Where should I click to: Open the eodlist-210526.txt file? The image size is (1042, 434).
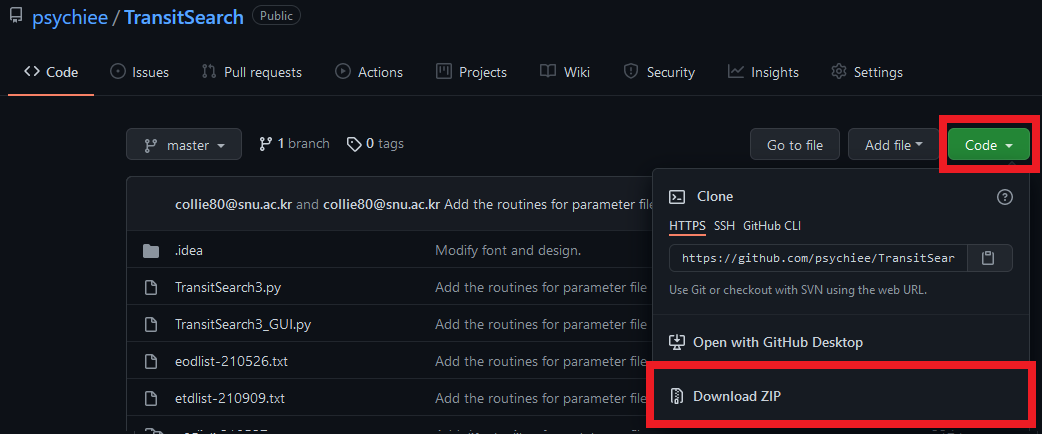(x=231, y=362)
